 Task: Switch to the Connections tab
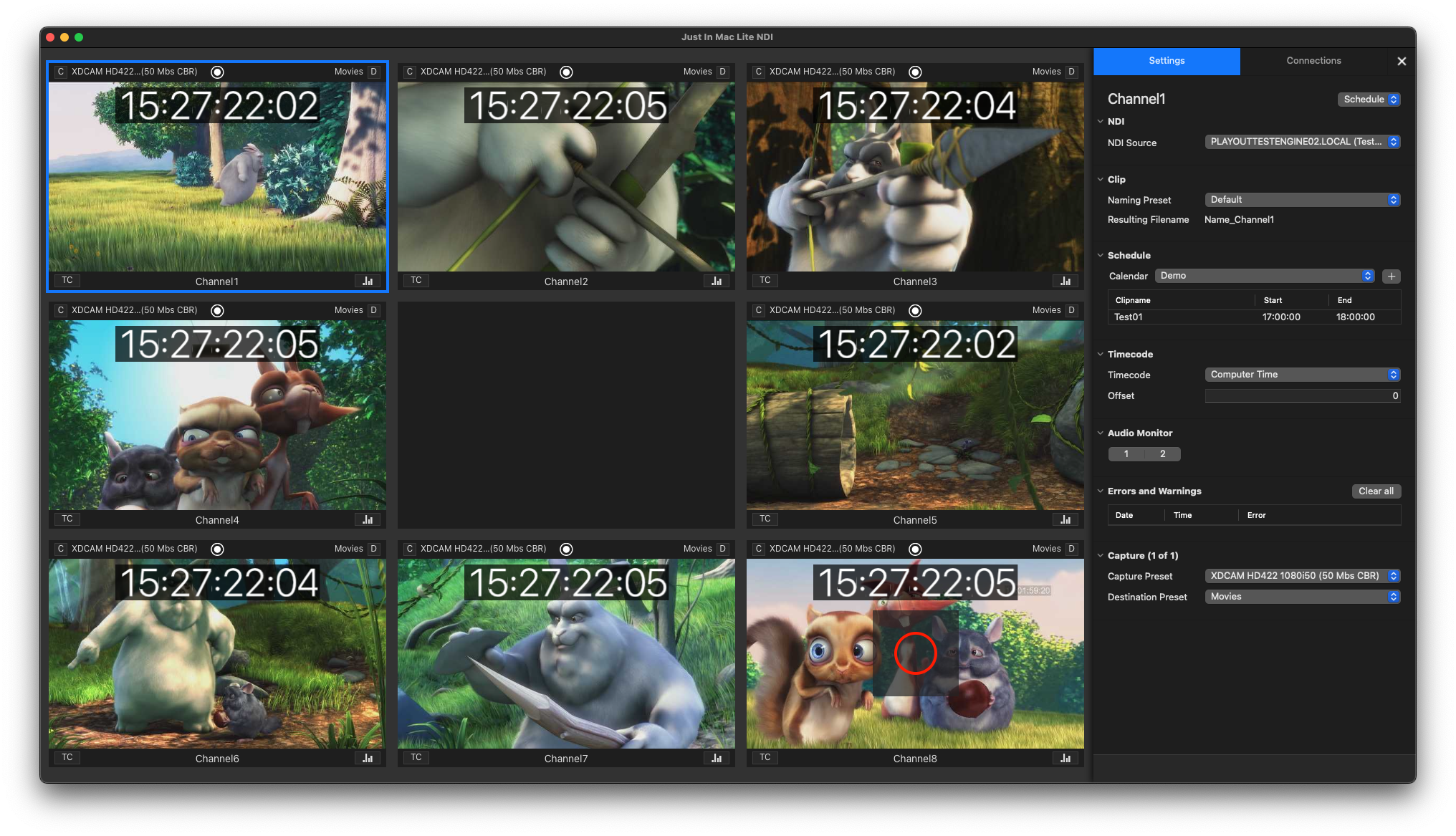click(x=1313, y=61)
